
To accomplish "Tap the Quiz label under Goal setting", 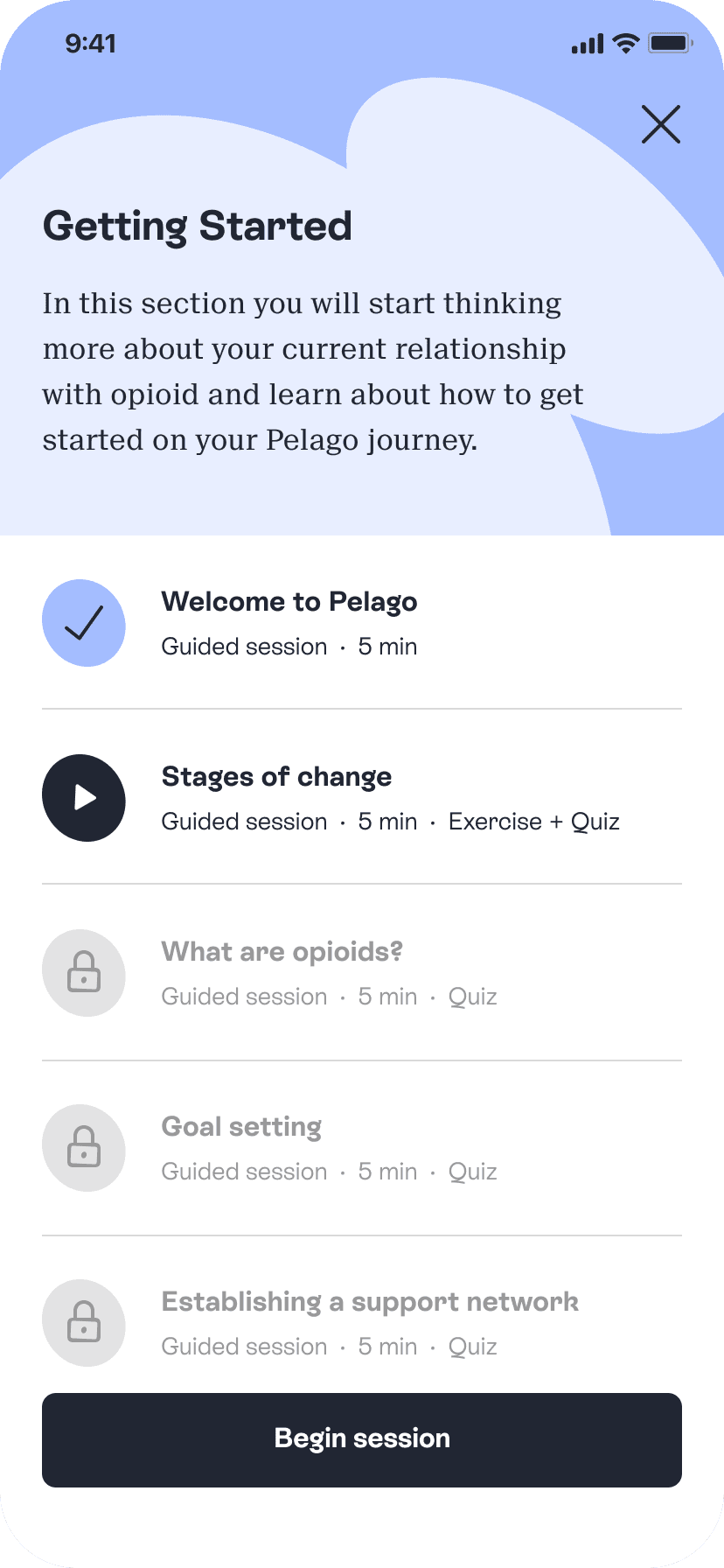I will click(472, 1172).
